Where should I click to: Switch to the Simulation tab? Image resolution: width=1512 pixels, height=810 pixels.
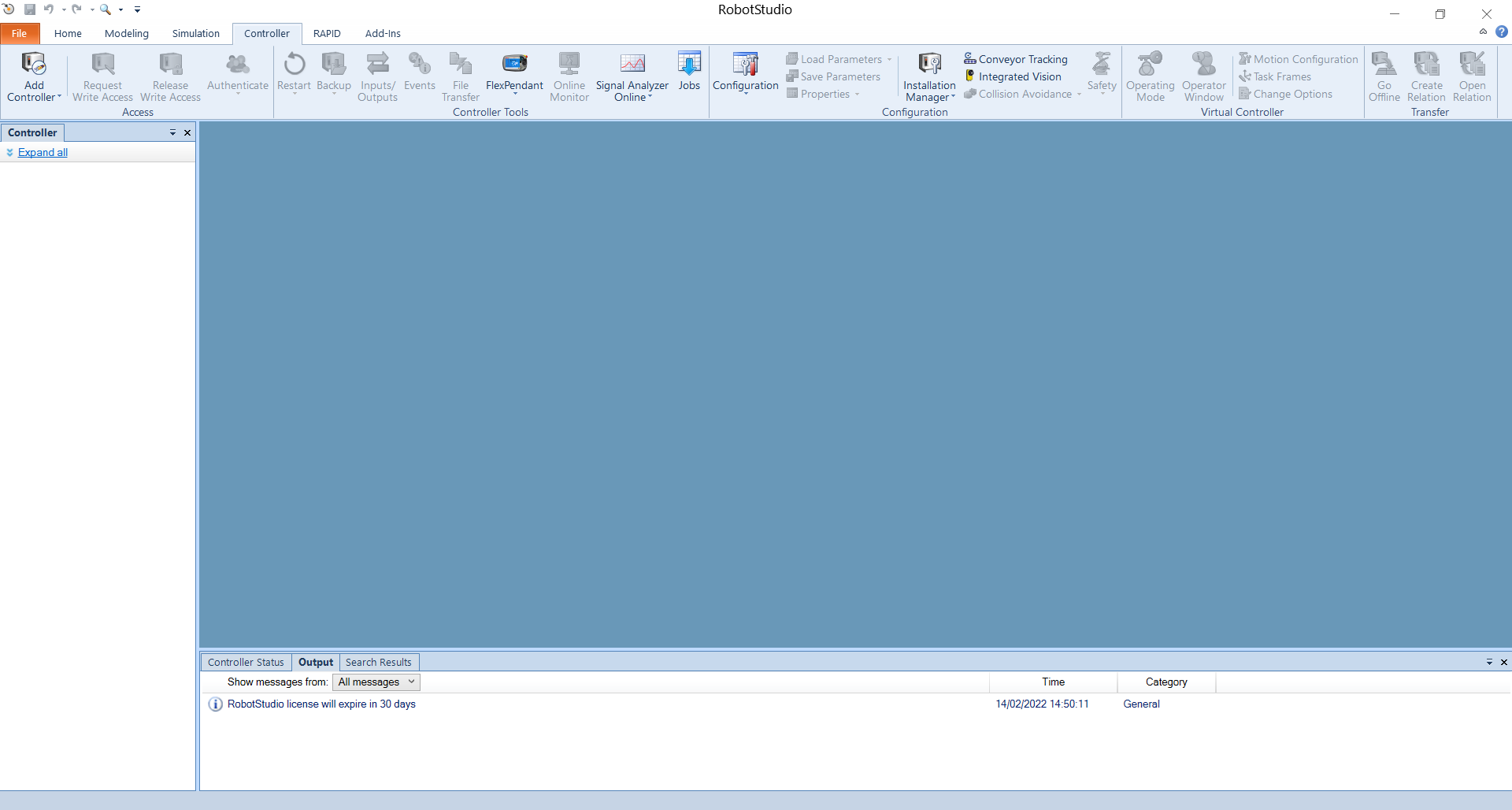[196, 33]
